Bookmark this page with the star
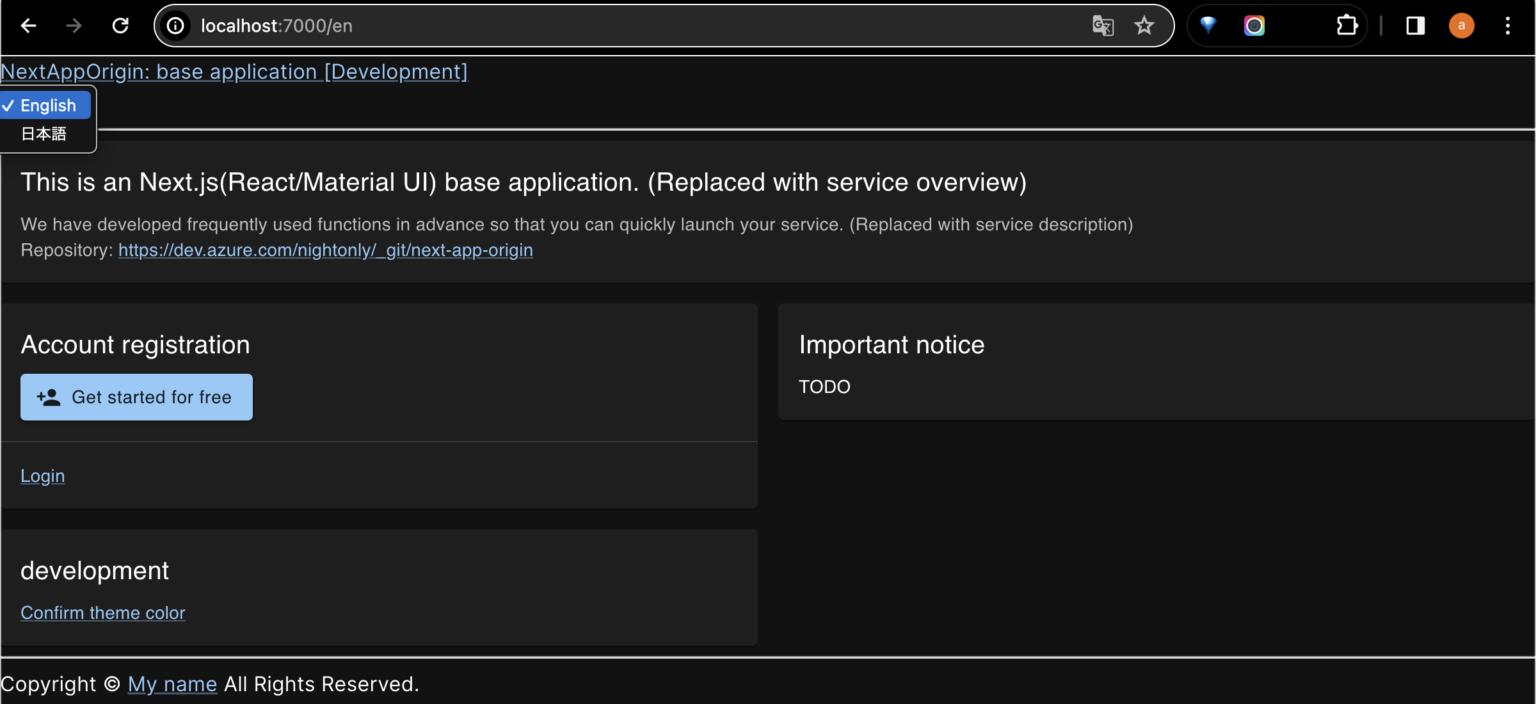The image size is (1536, 704). point(1144,26)
